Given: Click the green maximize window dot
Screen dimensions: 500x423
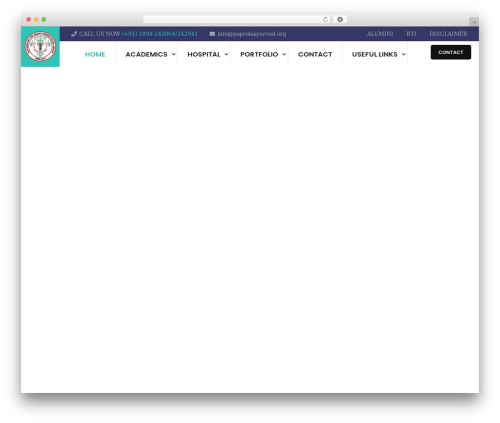Looking at the screenshot, I should click(44, 19).
